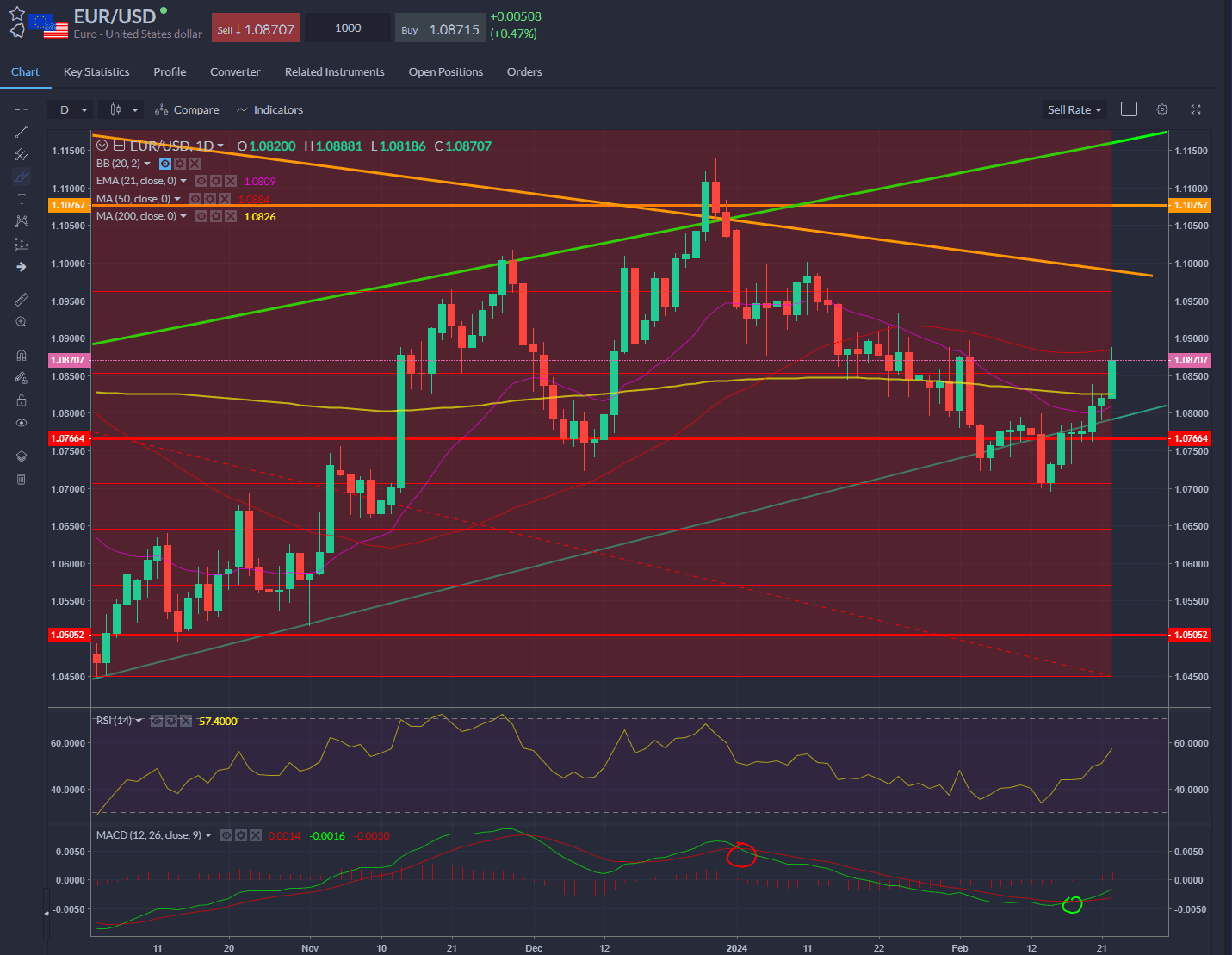
Task: Select the crosshair cursor tool
Action: pos(22,109)
